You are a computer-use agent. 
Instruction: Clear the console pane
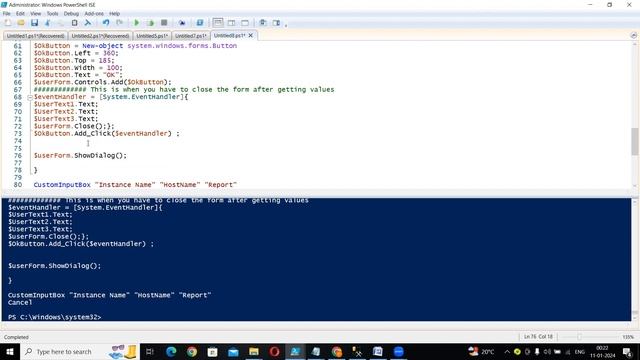tap(88, 23)
